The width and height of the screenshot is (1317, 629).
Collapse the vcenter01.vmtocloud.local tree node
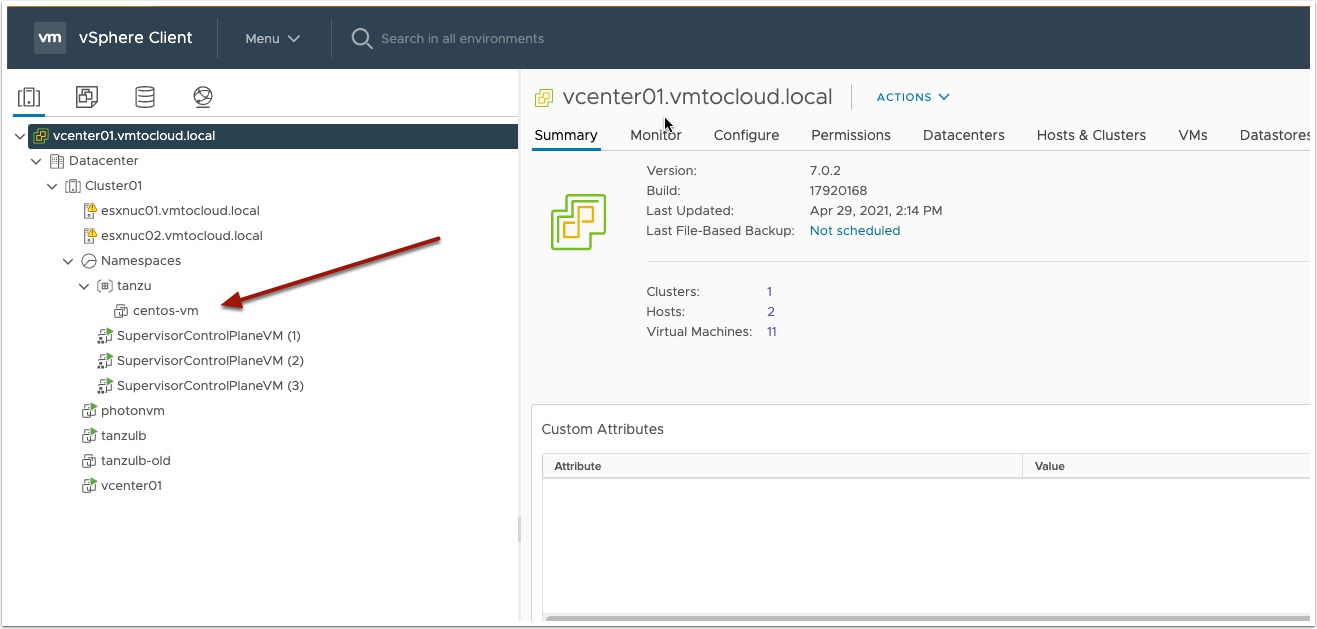coord(21,136)
